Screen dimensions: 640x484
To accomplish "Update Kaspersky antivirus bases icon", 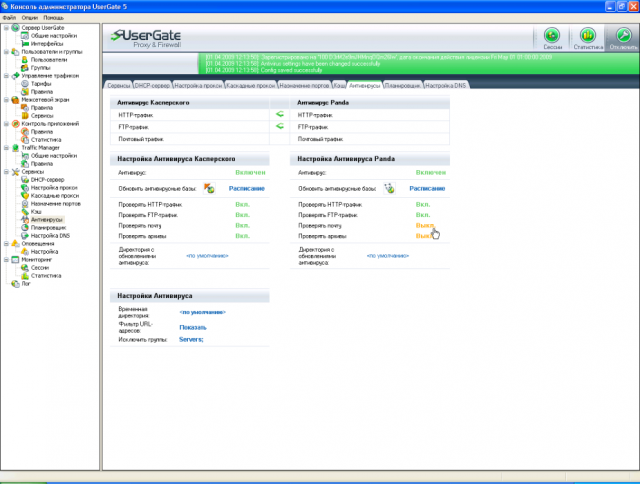I will [209, 189].
